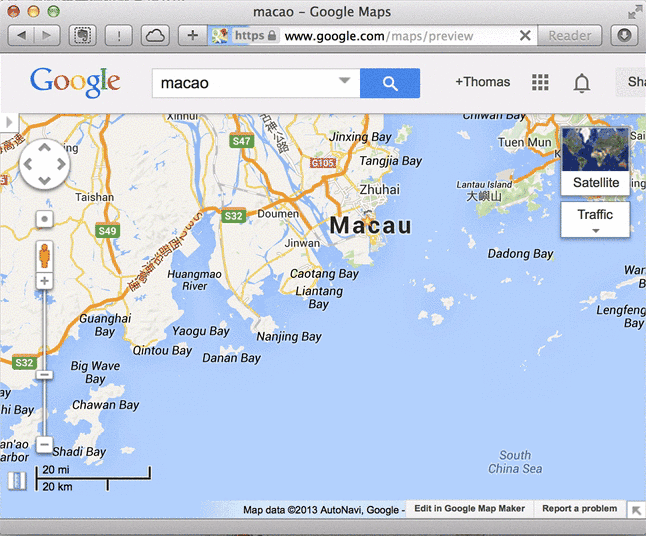Open iCloud Tabs cloud icon
The image size is (646, 536).
(x=155, y=36)
